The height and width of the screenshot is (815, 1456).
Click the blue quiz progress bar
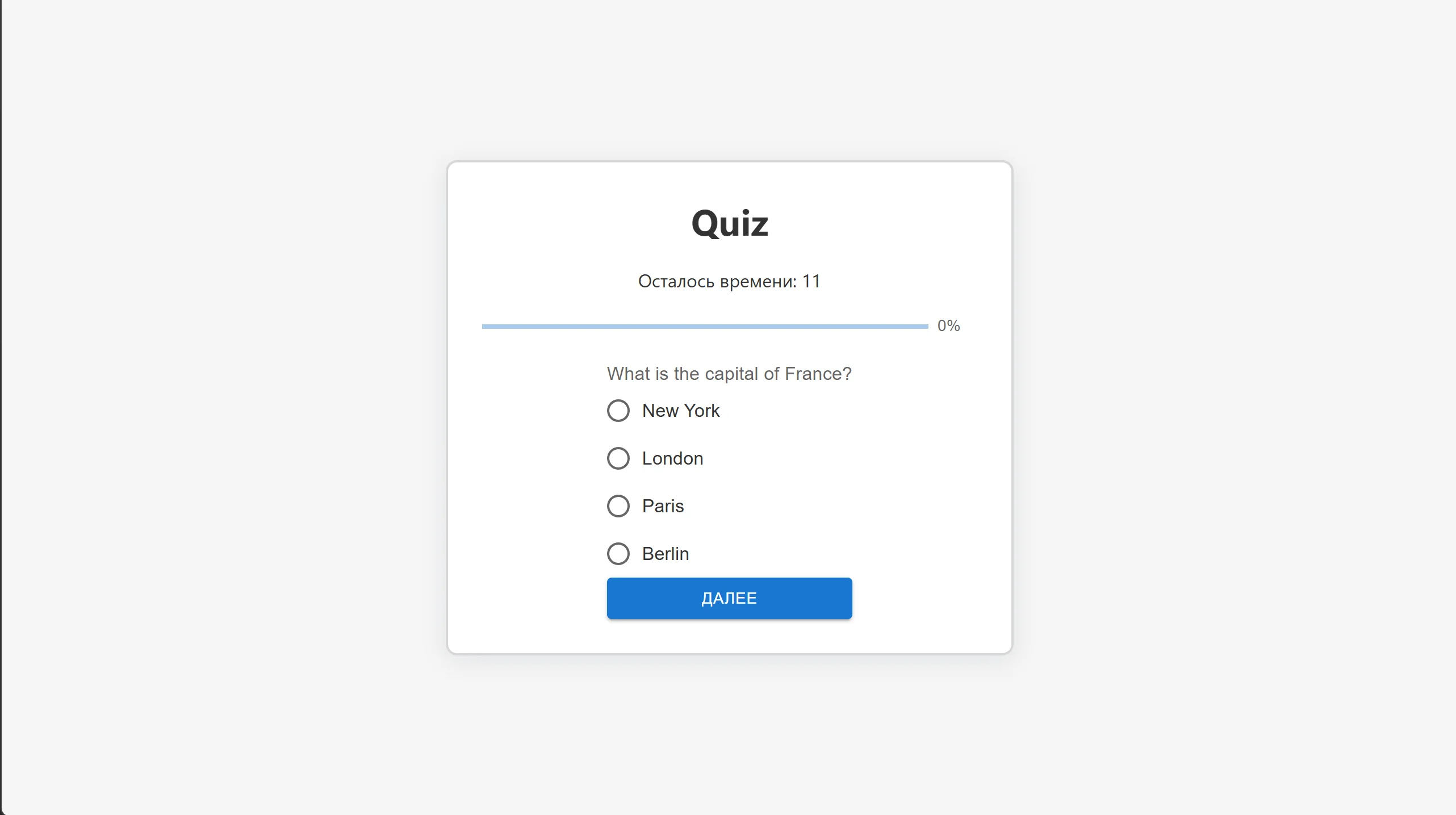[x=704, y=327]
